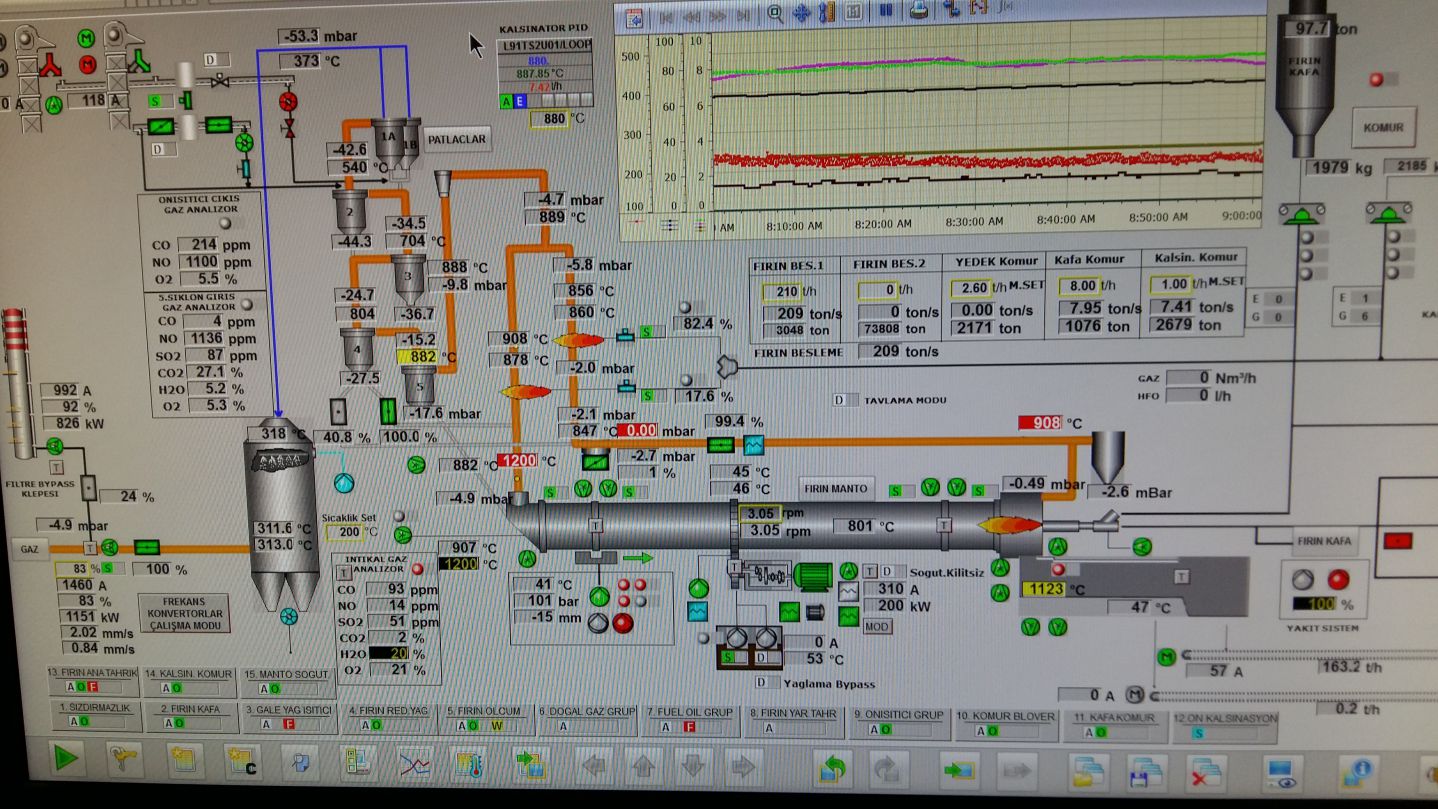Open group 11. KAFA KOMUR
1438x809 pixels.
coord(1115,724)
